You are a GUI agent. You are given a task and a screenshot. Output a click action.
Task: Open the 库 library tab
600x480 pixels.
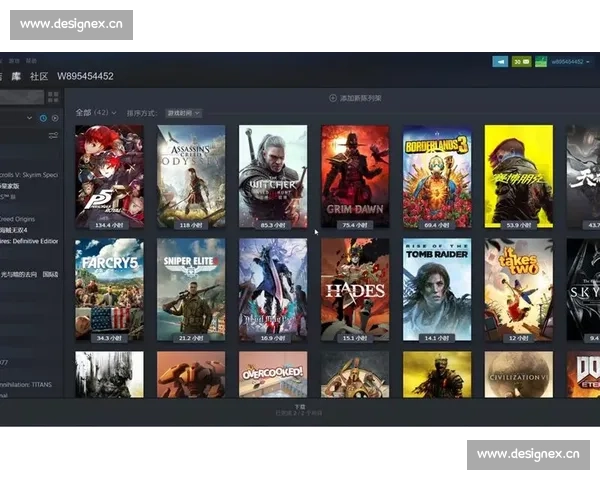click(16, 76)
